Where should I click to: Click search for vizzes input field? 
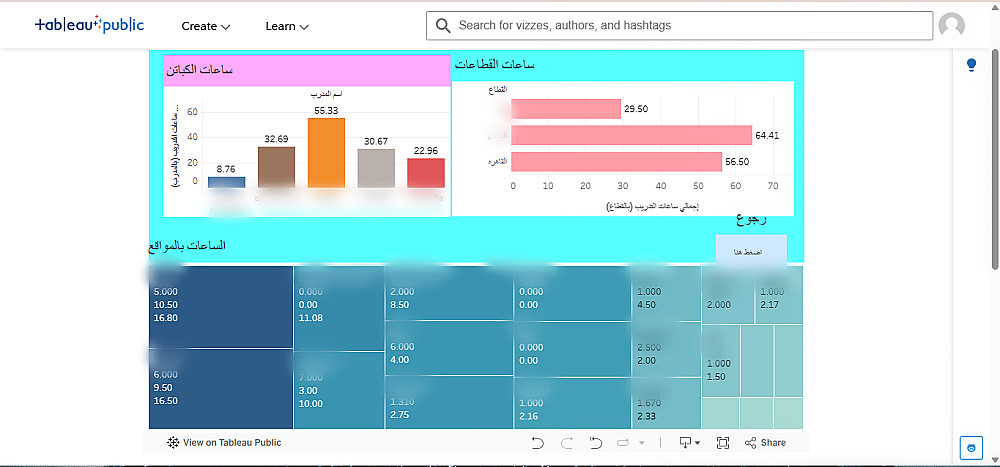click(x=679, y=26)
